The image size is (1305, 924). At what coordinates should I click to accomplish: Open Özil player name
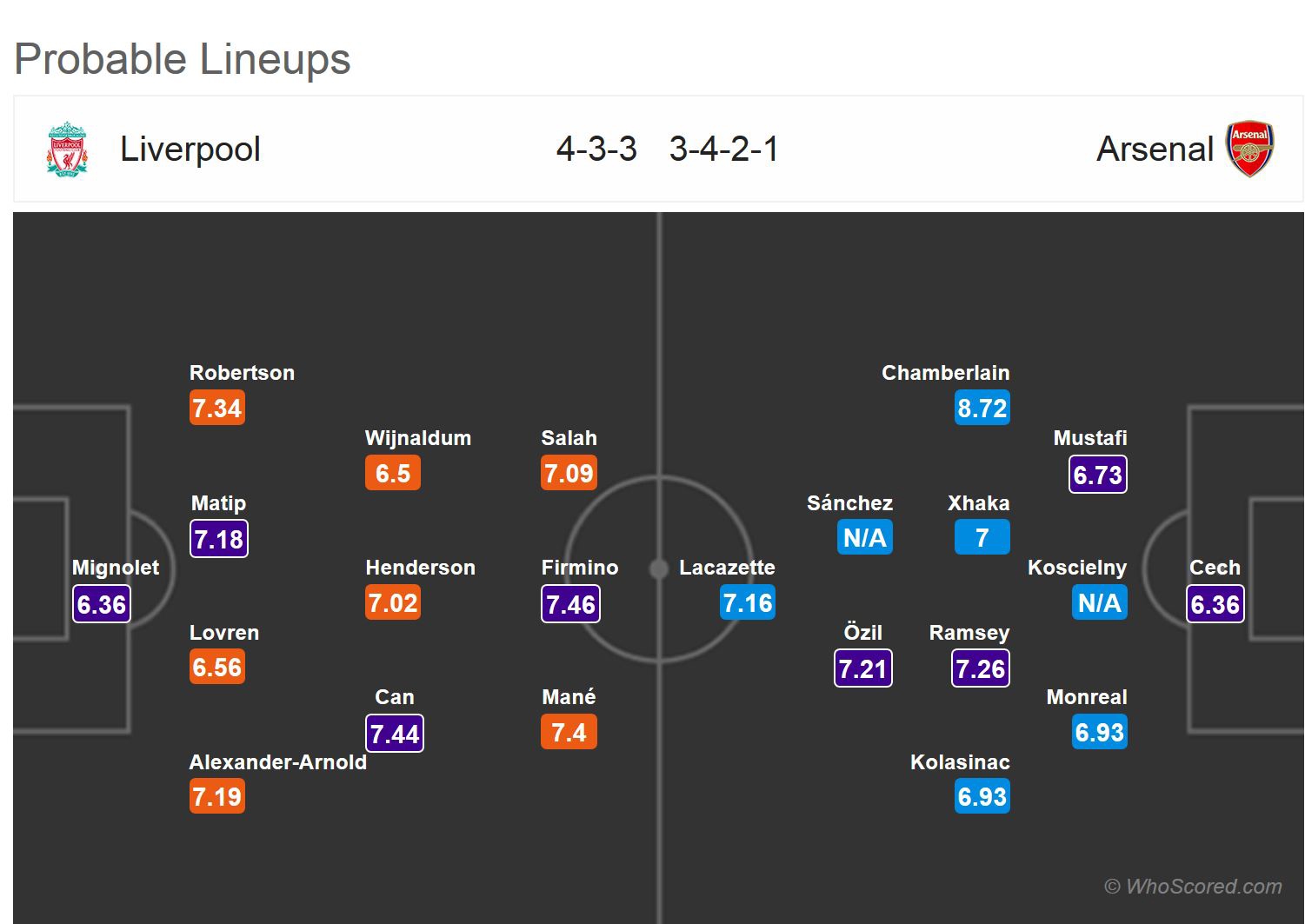coord(862,633)
